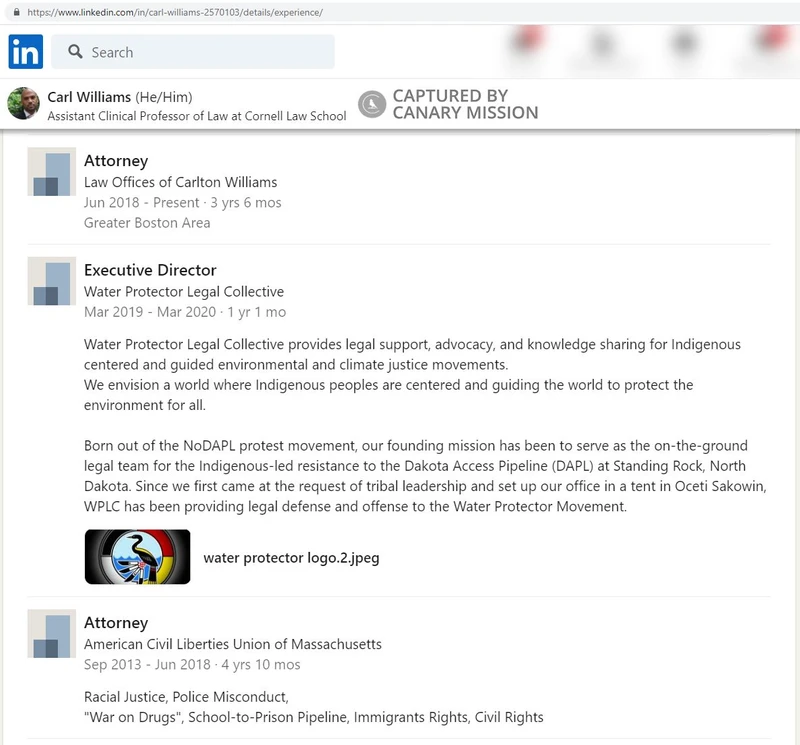This screenshot has height=745, width=800.
Task: Click the 'Jun 2018 - Present' date text
Action: [142, 203]
